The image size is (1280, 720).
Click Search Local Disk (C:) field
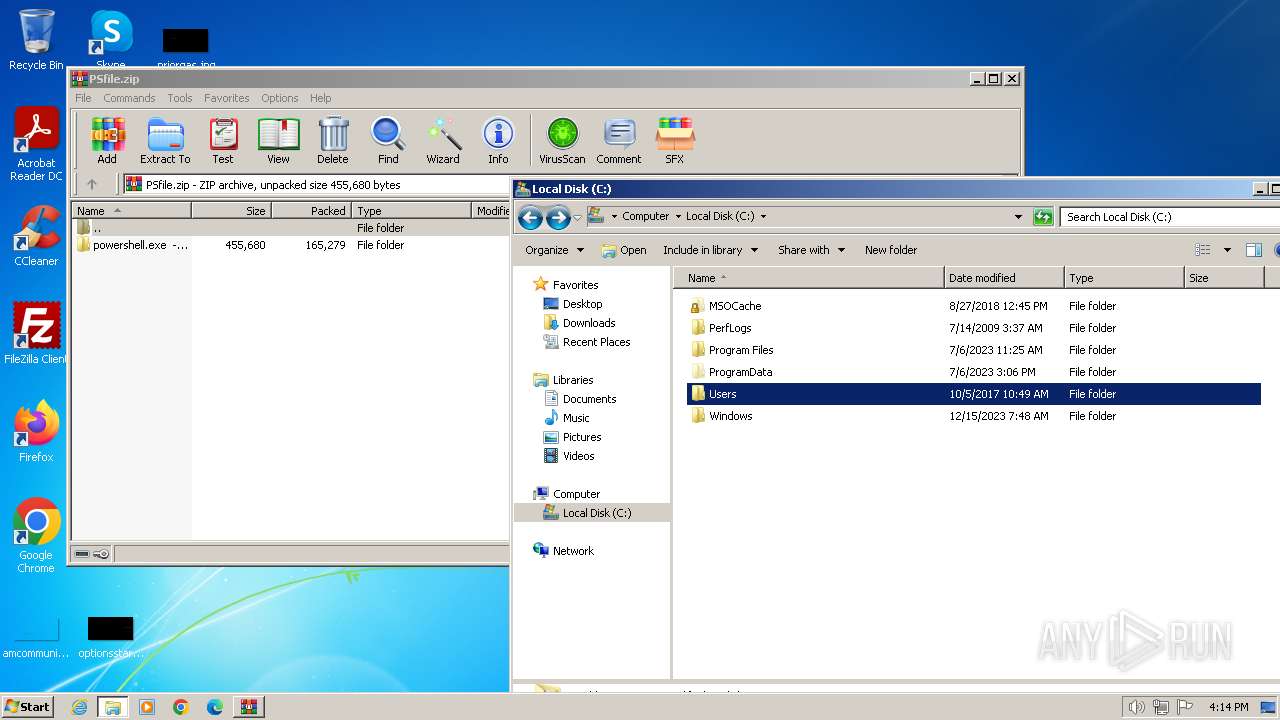(x=1171, y=216)
